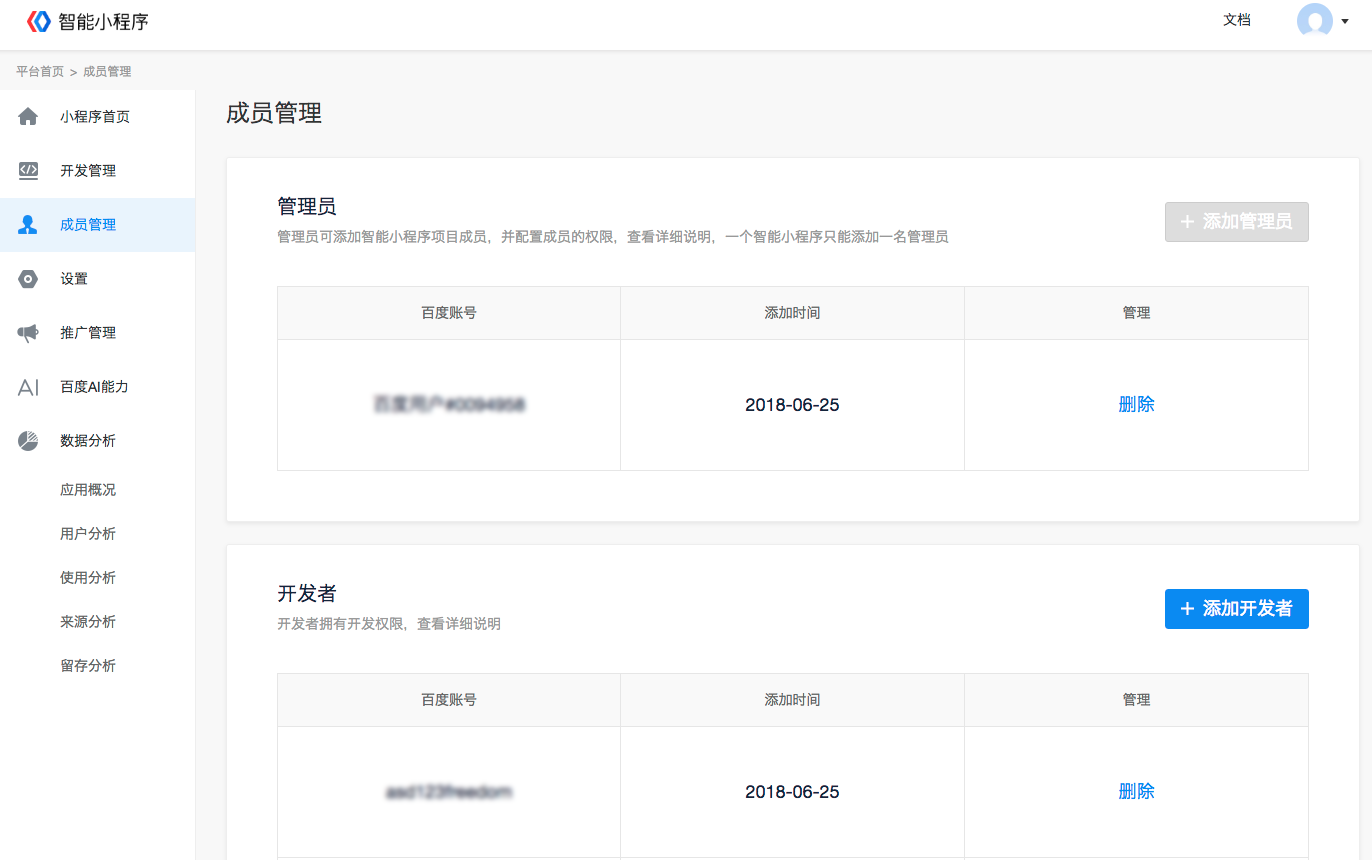Open 来源分析 submenu item
The image size is (1372, 860).
(88, 622)
